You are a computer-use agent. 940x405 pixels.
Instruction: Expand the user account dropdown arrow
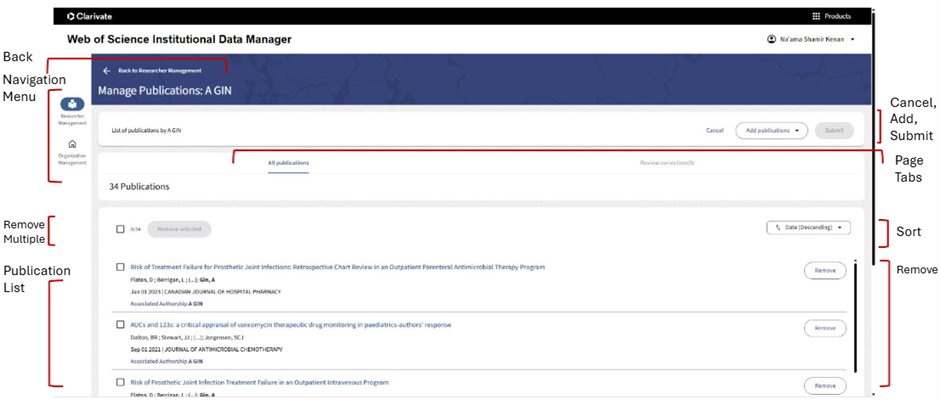pos(852,40)
